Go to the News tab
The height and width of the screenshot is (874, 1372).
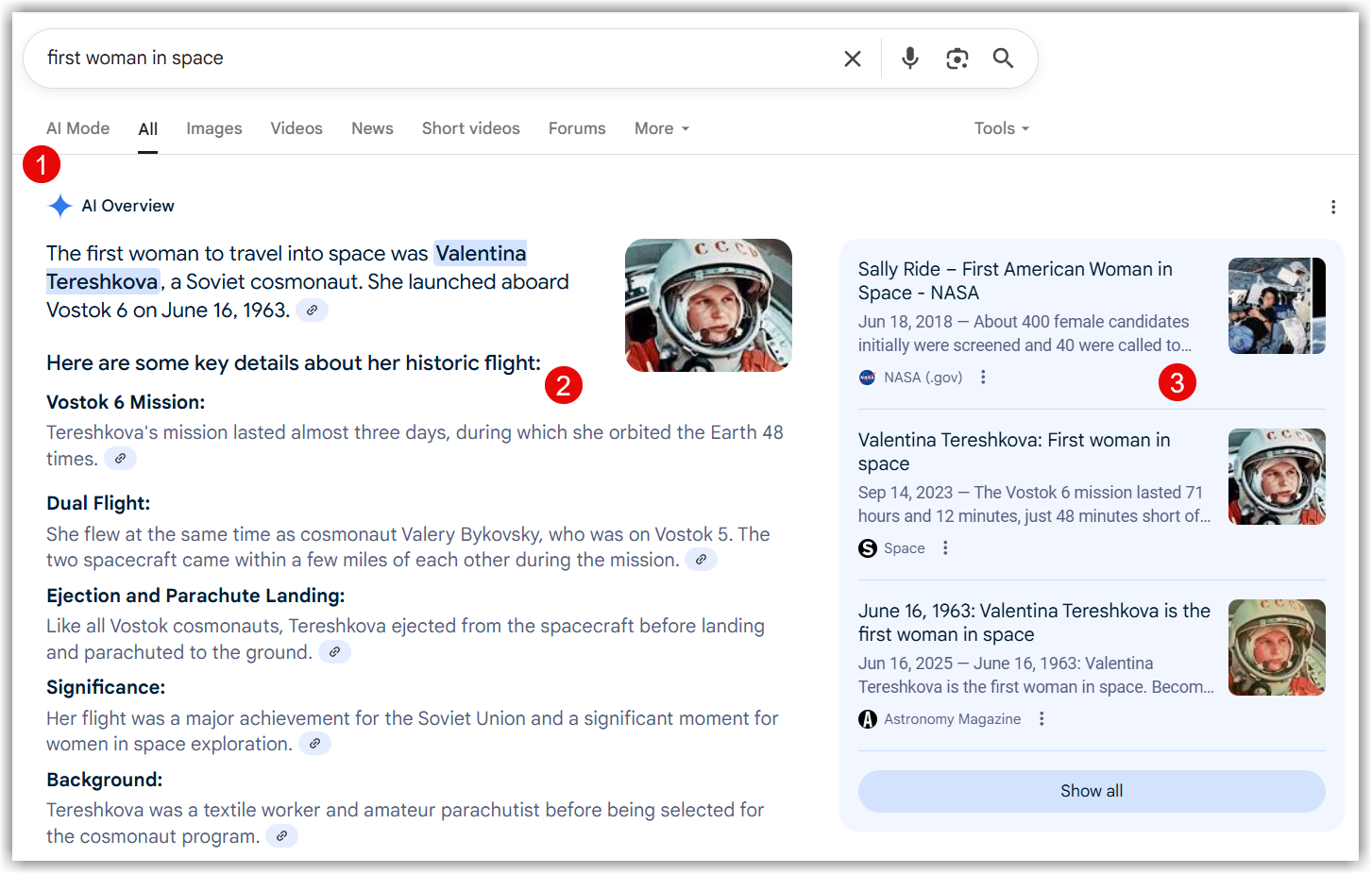pos(372,128)
